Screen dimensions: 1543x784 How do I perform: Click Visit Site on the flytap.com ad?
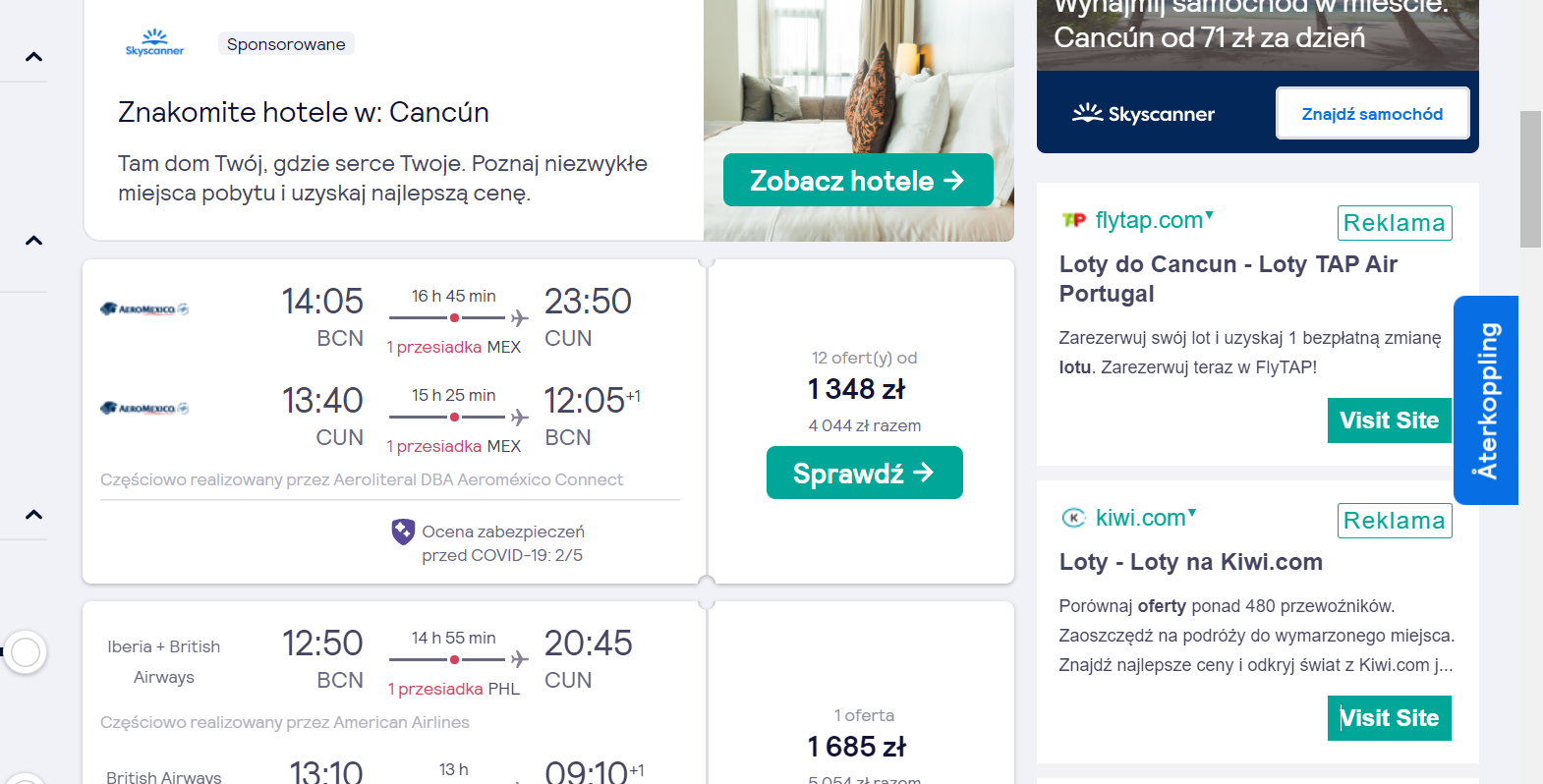pyautogui.click(x=1390, y=420)
